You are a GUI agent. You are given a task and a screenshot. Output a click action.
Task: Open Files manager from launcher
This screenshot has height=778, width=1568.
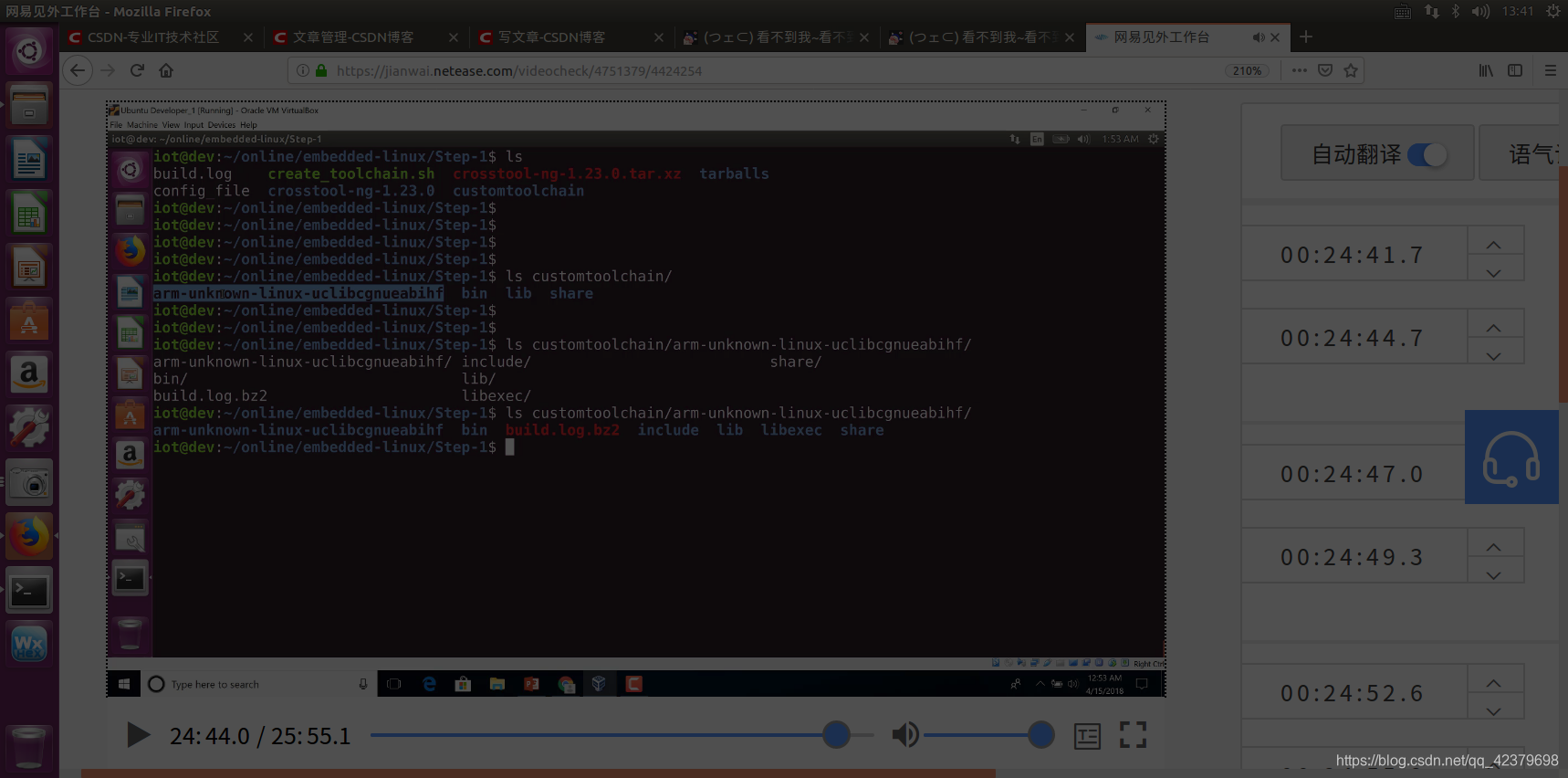(x=29, y=106)
